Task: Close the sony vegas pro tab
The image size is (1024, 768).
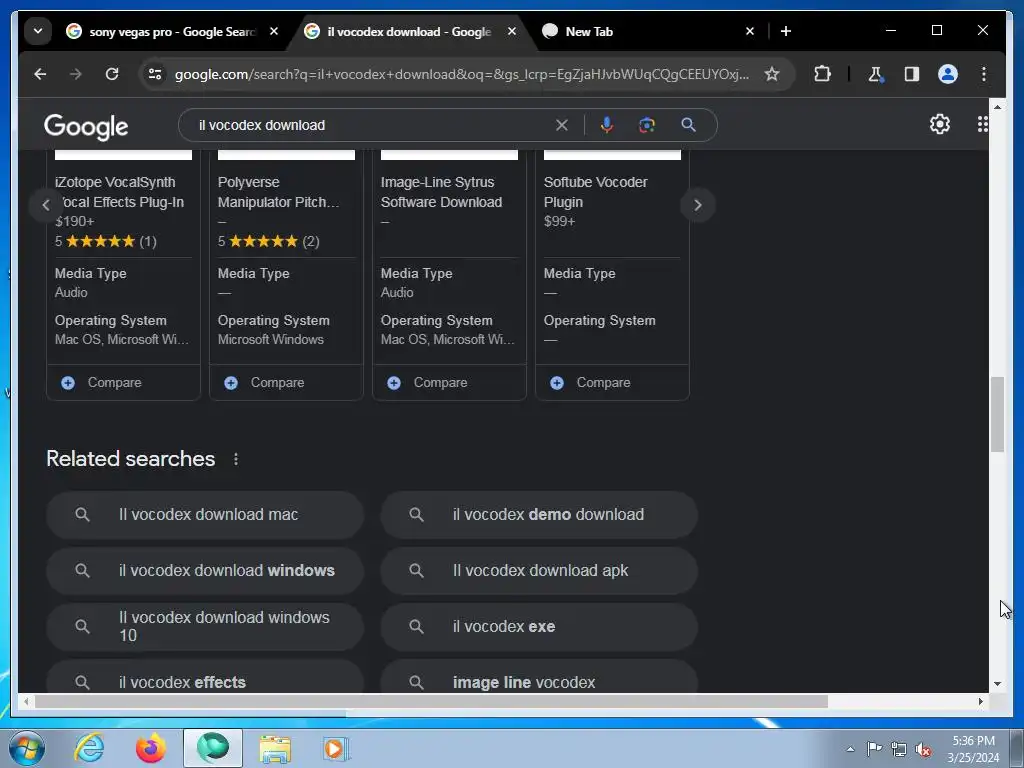Action: 274,31
